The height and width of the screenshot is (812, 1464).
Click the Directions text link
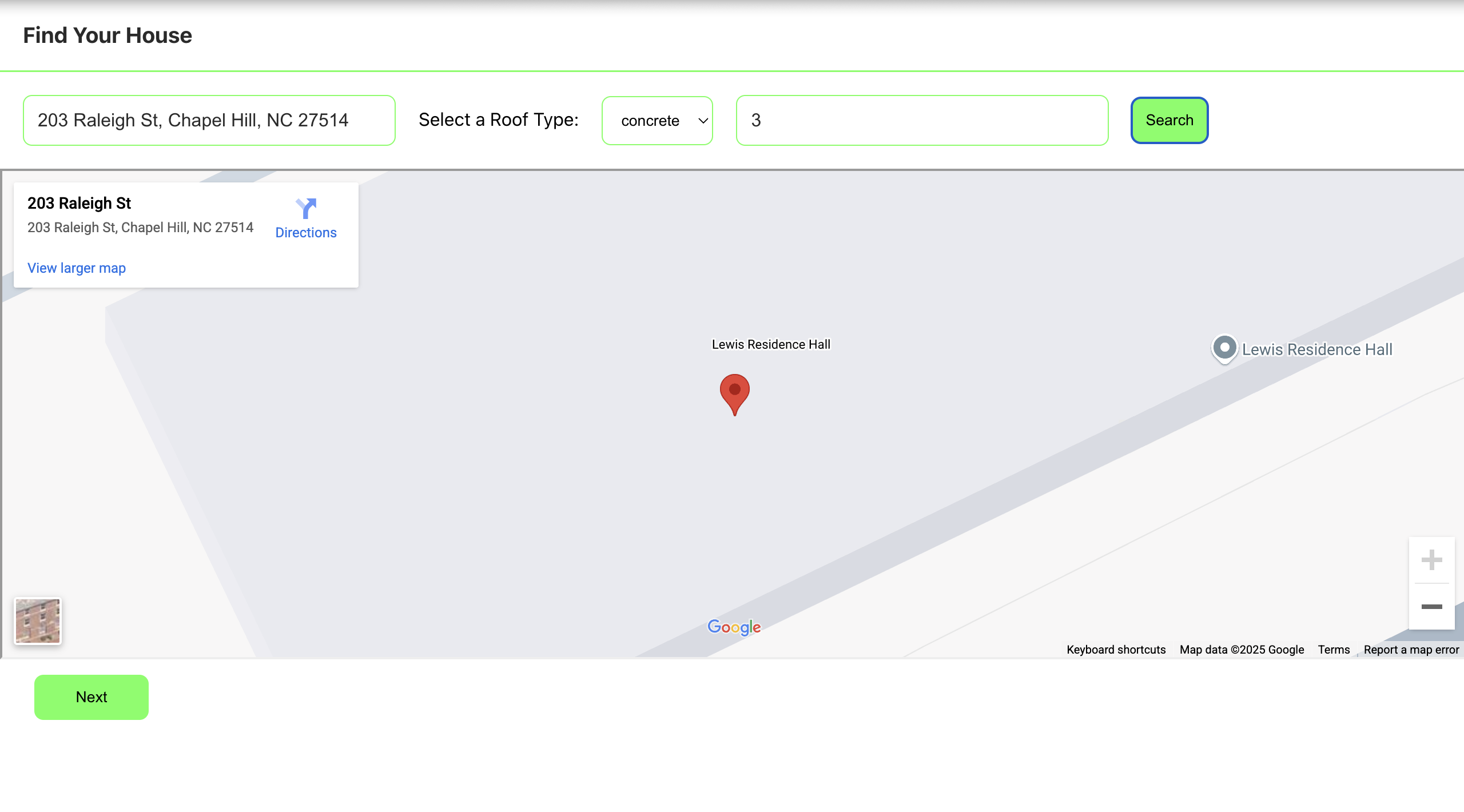coord(306,233)
